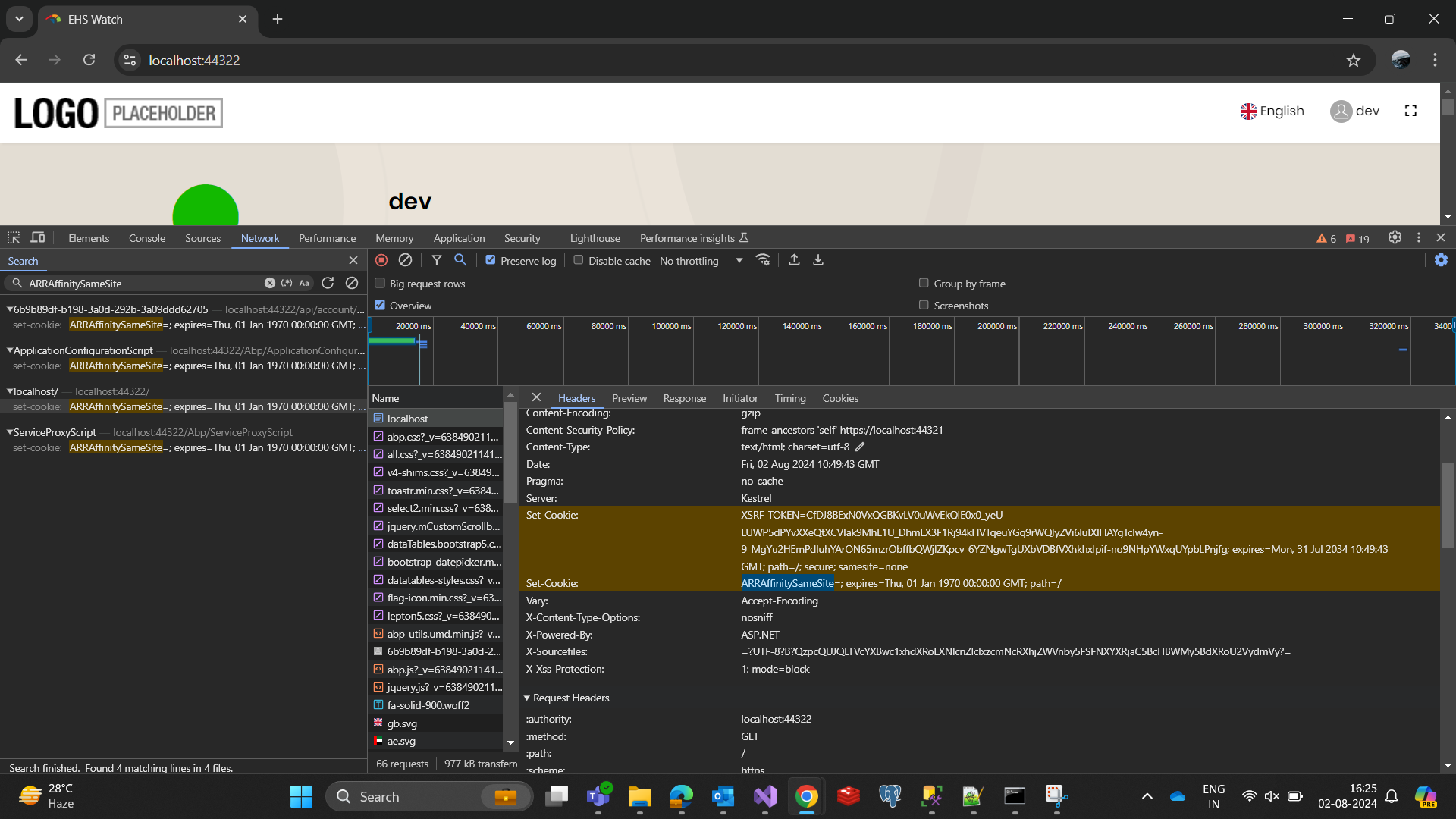Collapse the ApplicationConfigurationScript search result
This screenshot has height=819, width=1456.
coord(10,350)
